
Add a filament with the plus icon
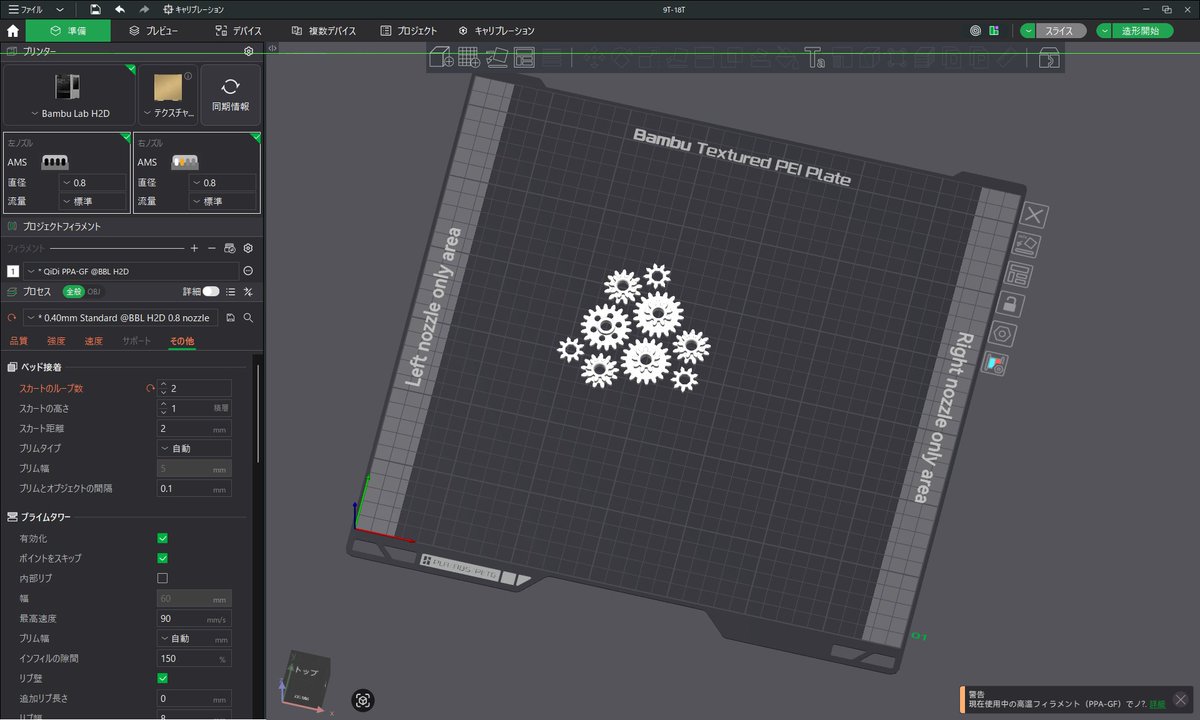pyautogui.click(x=194, y=248)
